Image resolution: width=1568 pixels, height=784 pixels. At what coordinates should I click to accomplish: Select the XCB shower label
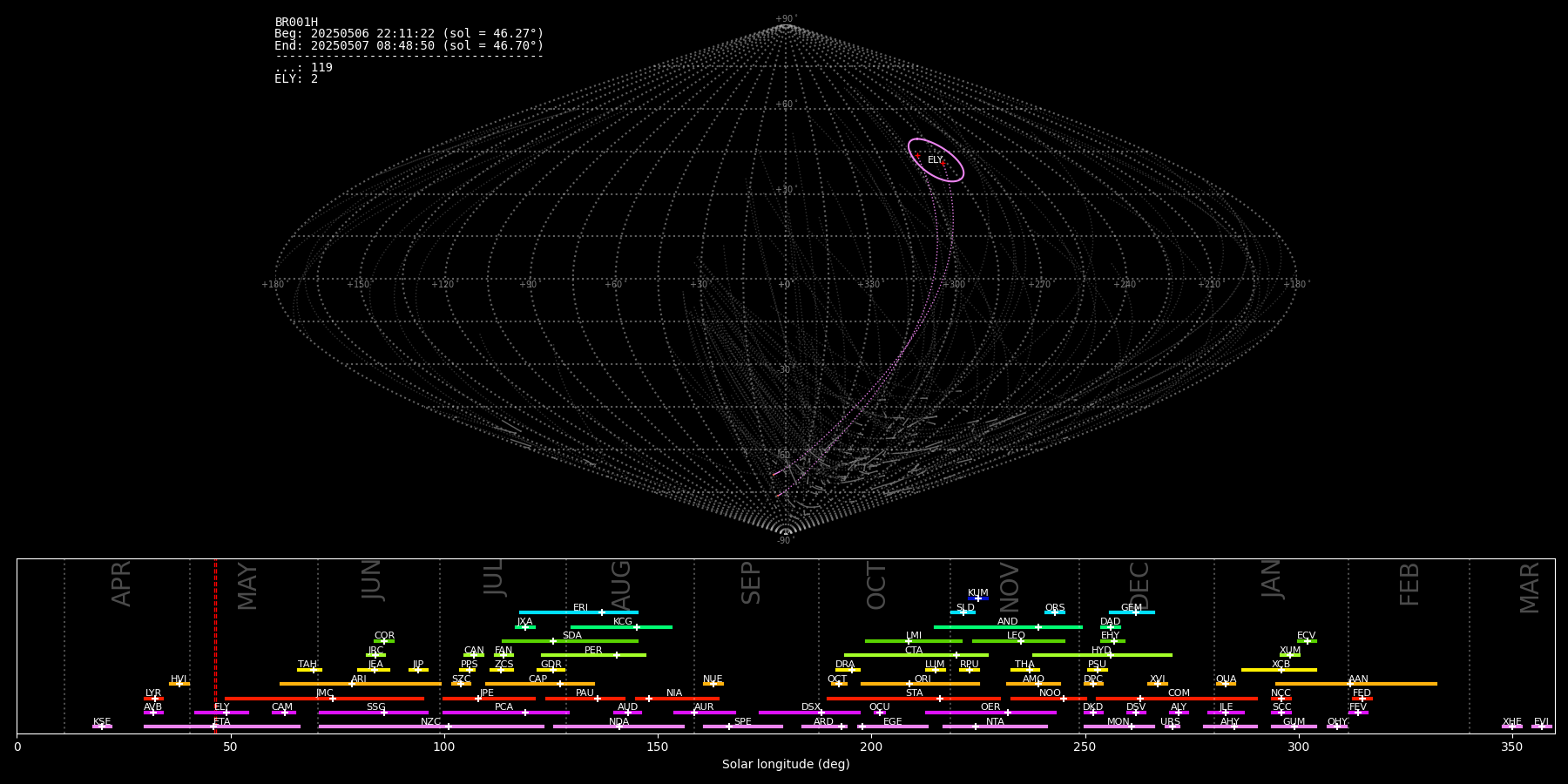coord(1281,664)
